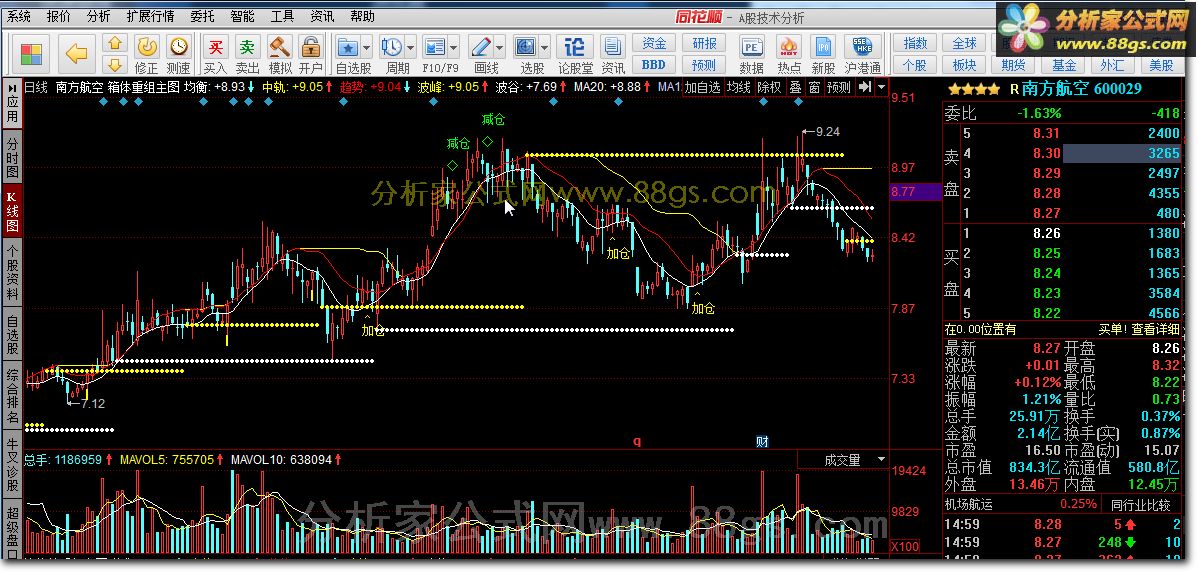Click the yellow up arrow button
The height and width of the screenshot is (572, 1198).
click(115, 43)
